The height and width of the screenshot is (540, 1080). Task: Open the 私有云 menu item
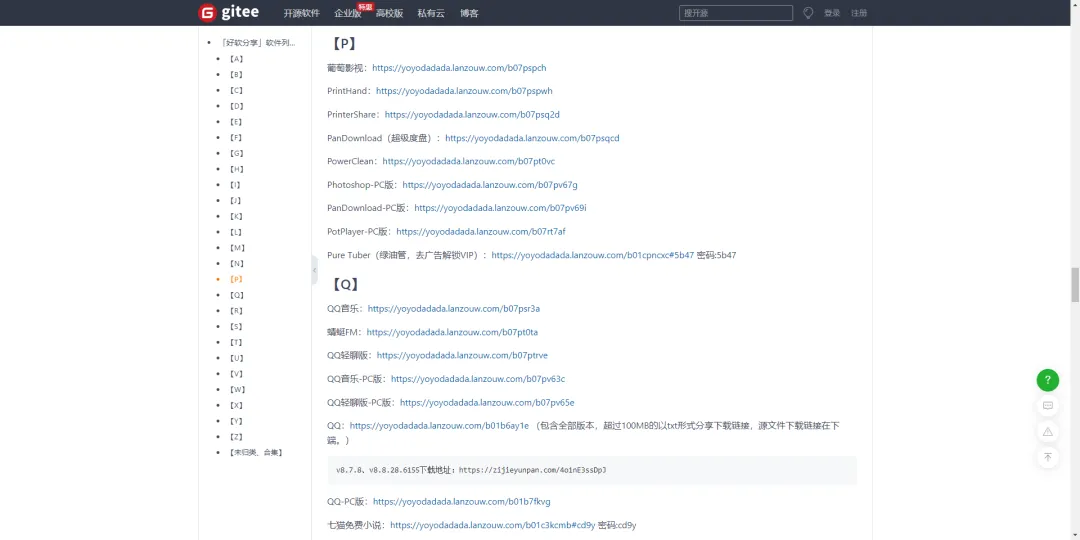(x=431, y=13)
